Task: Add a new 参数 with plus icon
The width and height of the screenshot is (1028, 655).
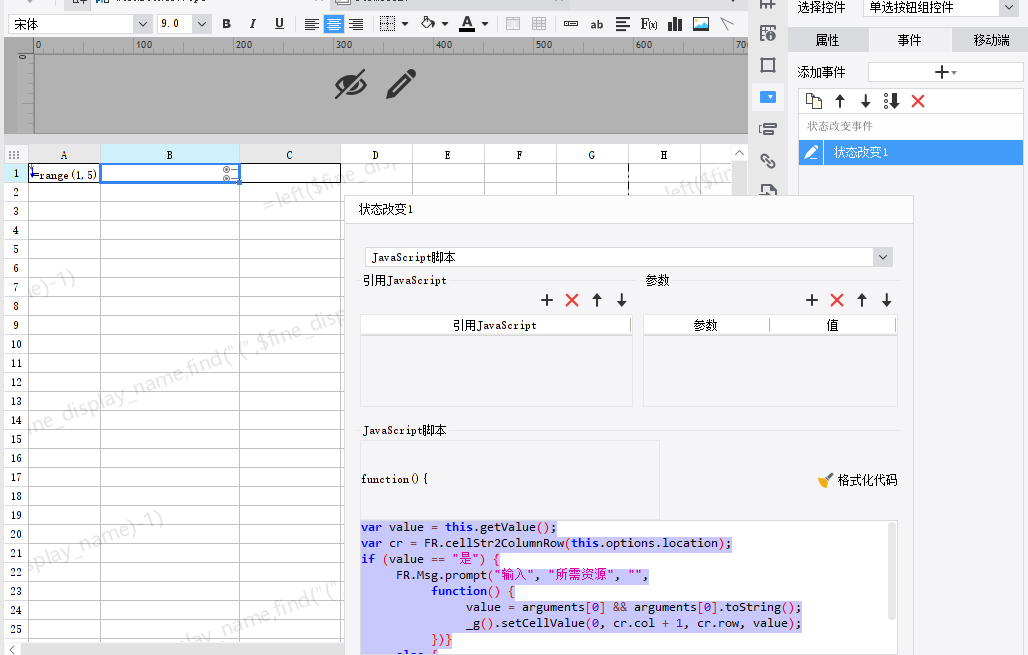Action: click(x=812, y=300)
